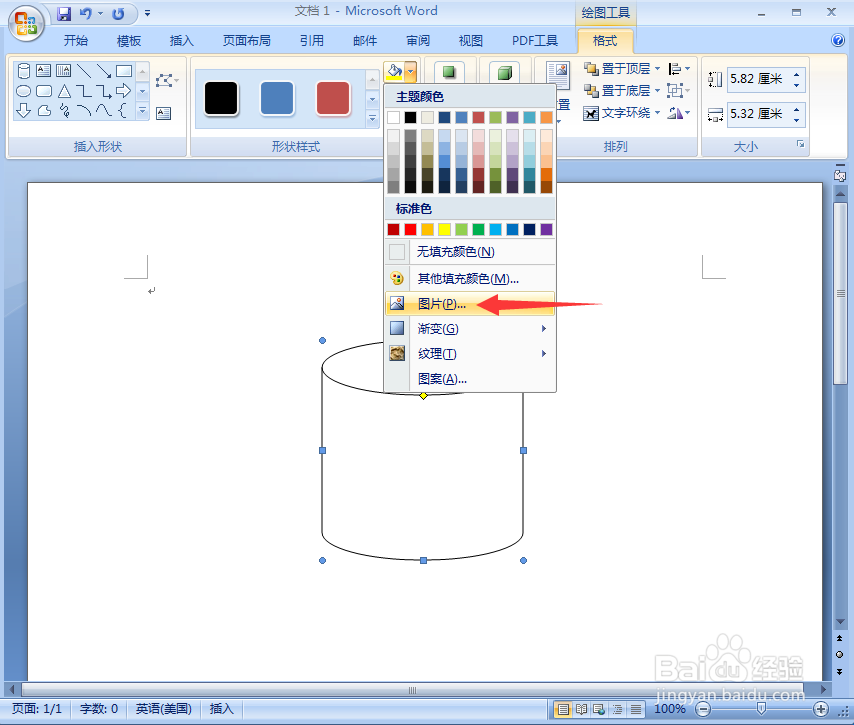Click zoom slider thumb in status bar

761,709
